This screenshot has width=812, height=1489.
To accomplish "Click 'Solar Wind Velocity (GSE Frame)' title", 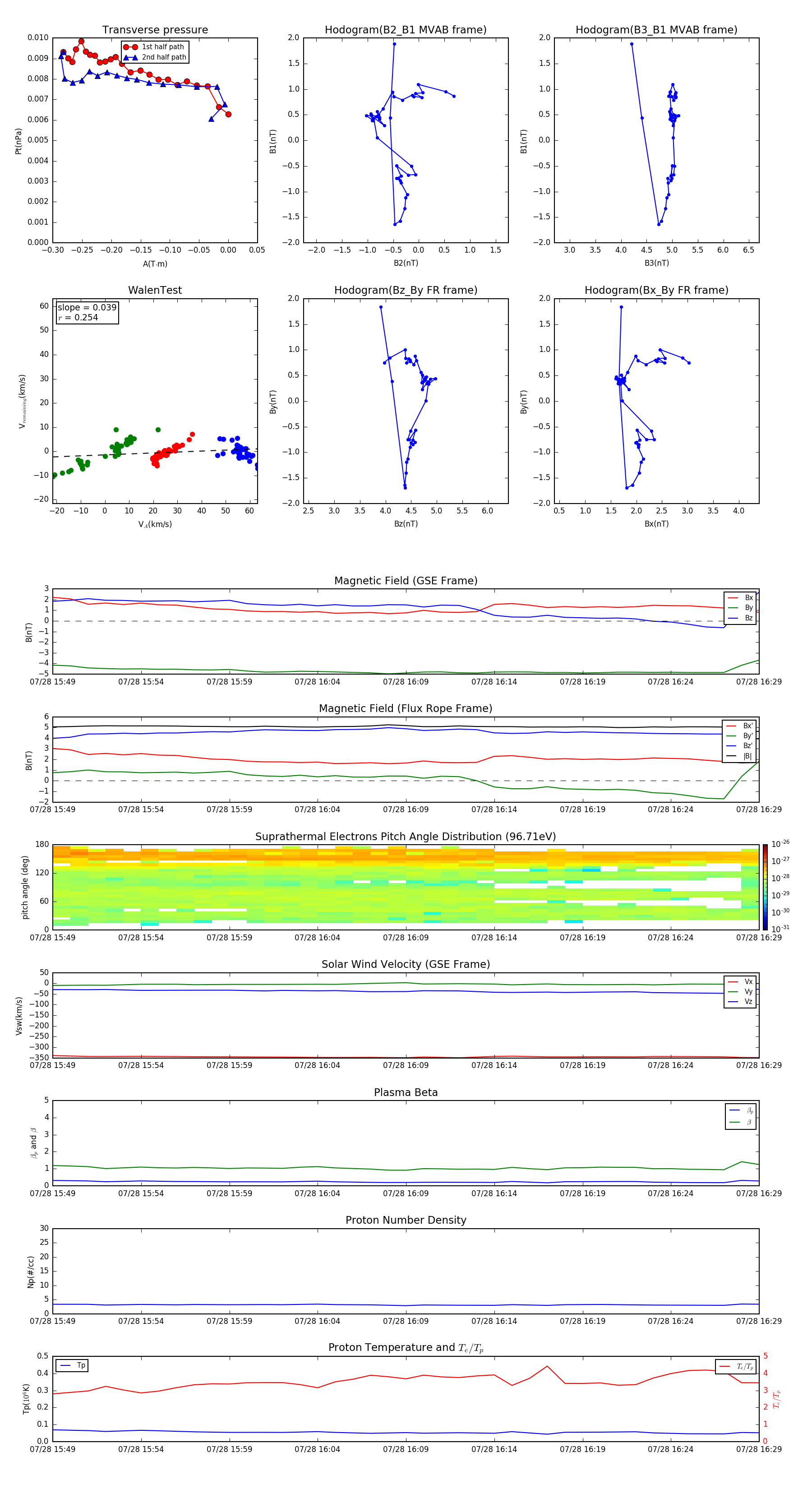I will pos(406,964).
